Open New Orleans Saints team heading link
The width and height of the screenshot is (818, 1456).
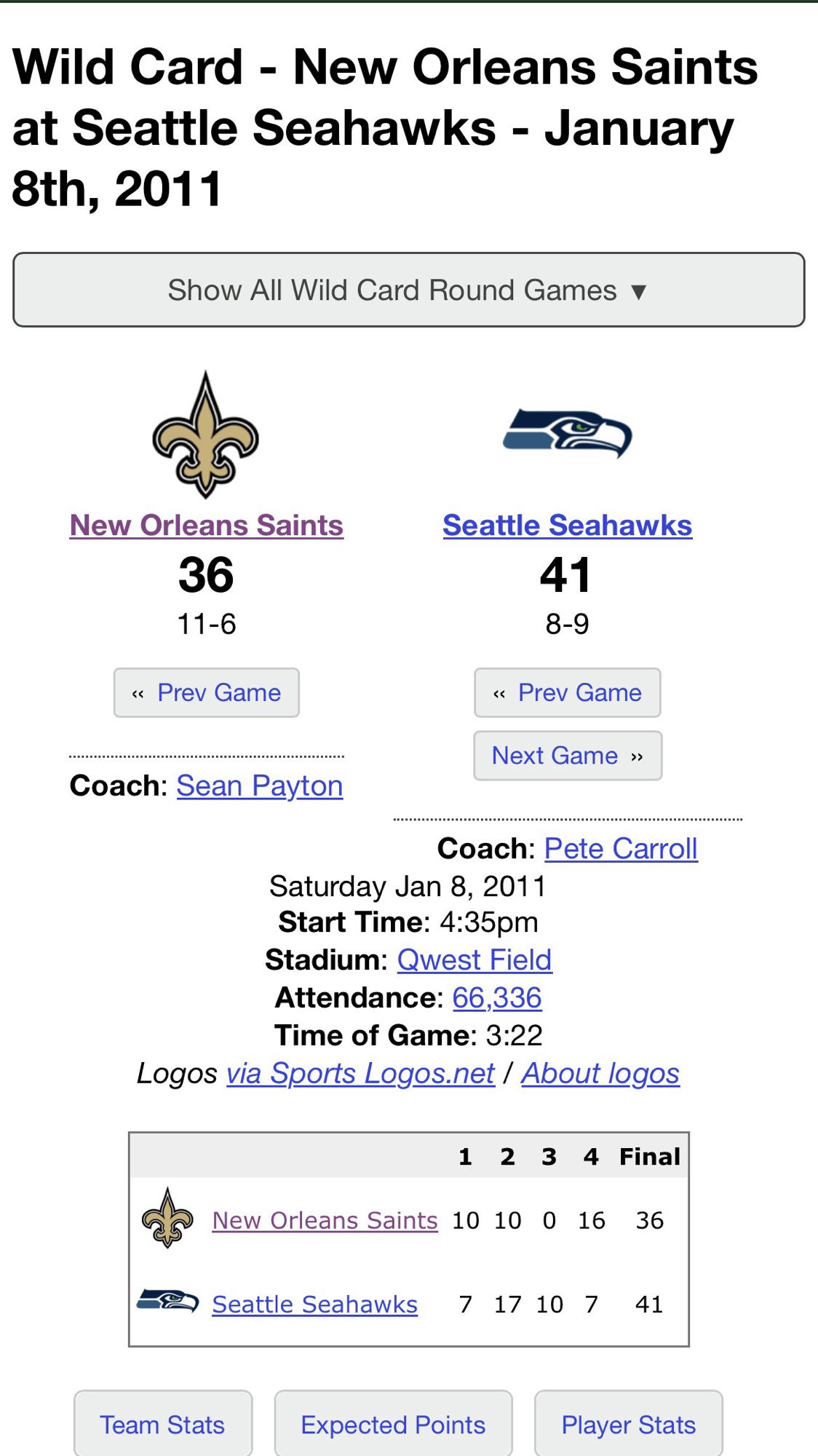tap(207, 525)
